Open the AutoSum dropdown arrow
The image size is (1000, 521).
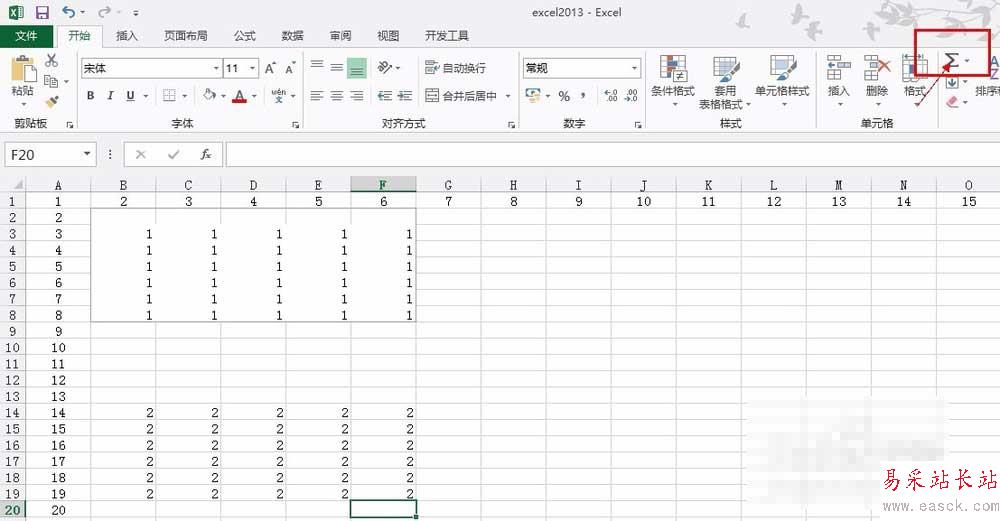(x=967, y=61)
